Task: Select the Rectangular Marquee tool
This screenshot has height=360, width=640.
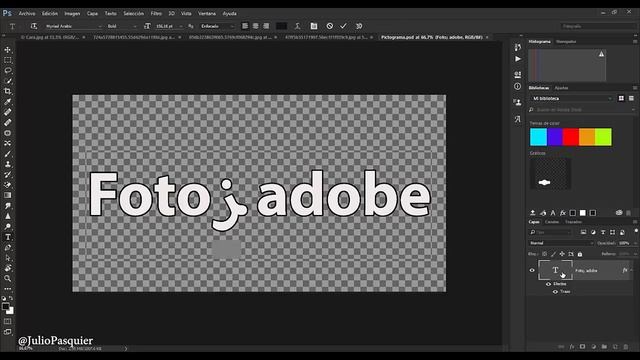Action: coord(8,60)
